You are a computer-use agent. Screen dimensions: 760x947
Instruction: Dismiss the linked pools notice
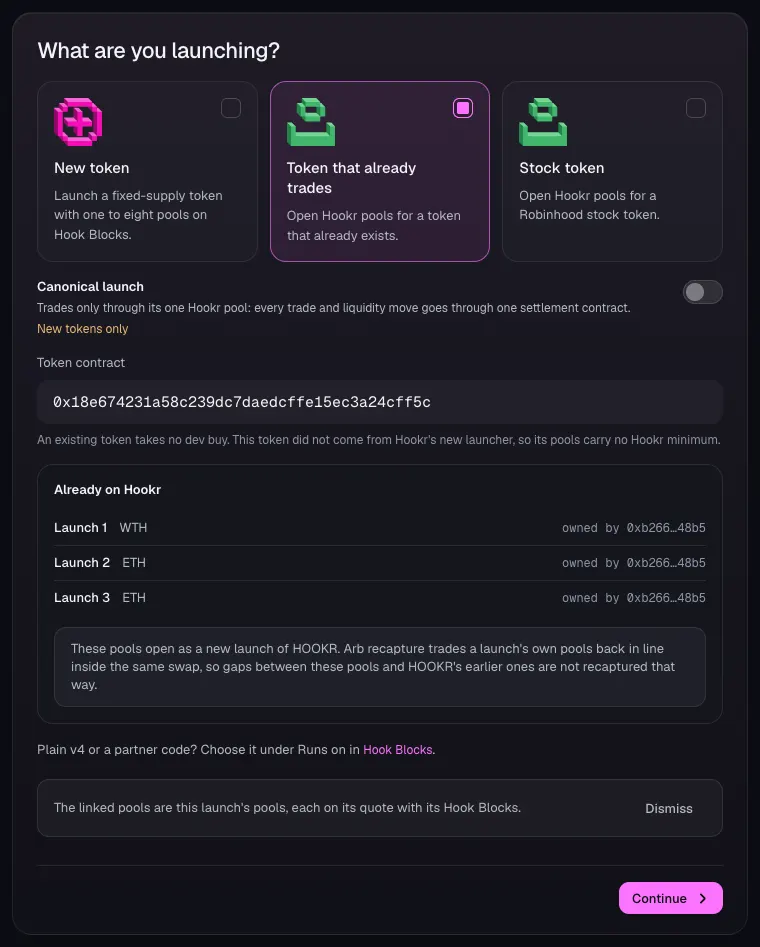coord(669,809)
